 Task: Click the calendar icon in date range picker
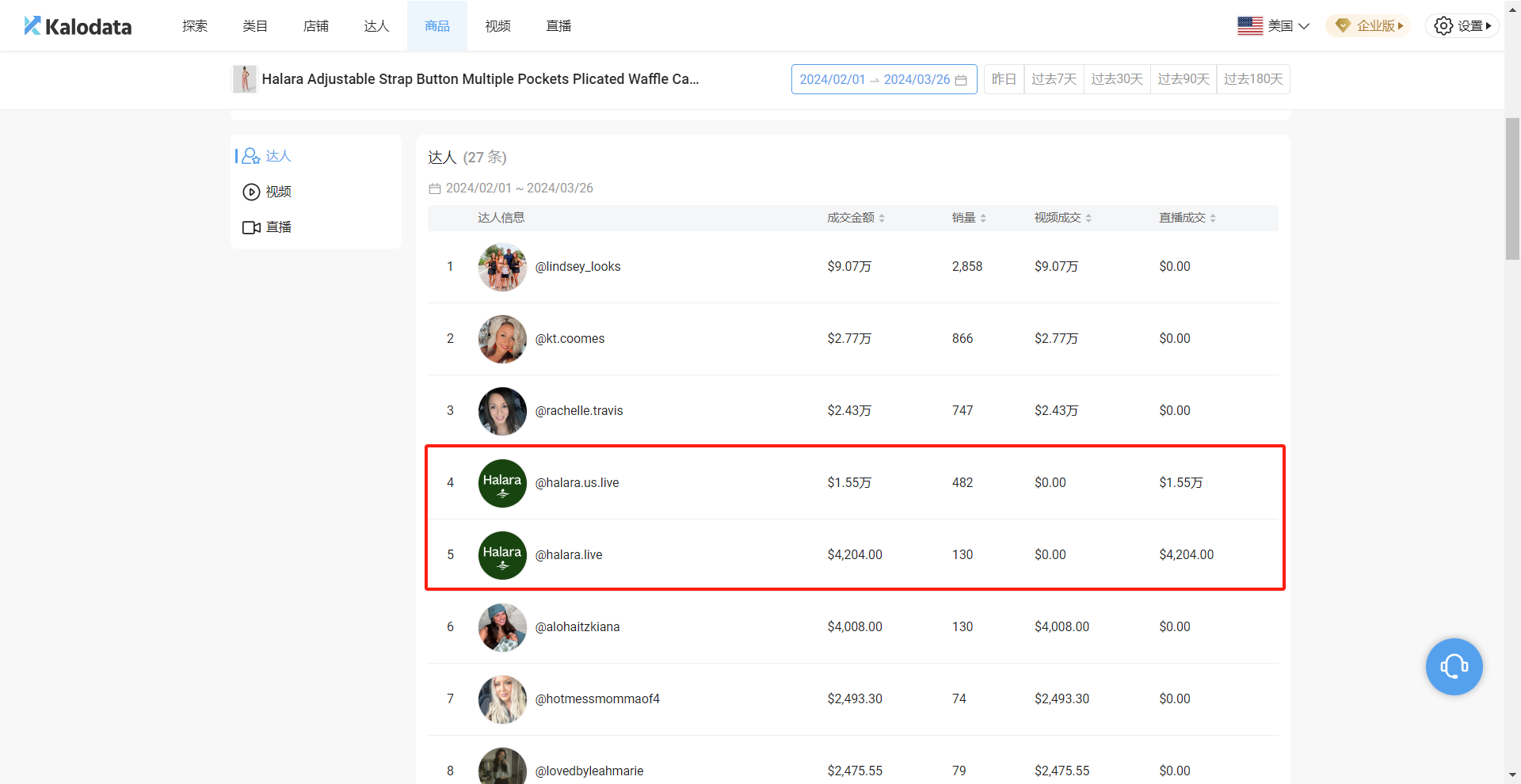tap(961, 80)
